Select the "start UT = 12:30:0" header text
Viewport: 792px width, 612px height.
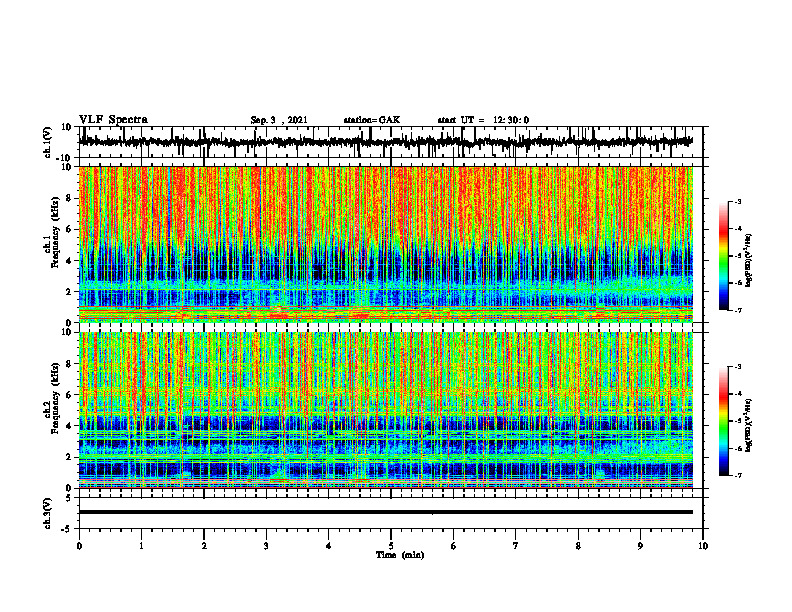483,120
